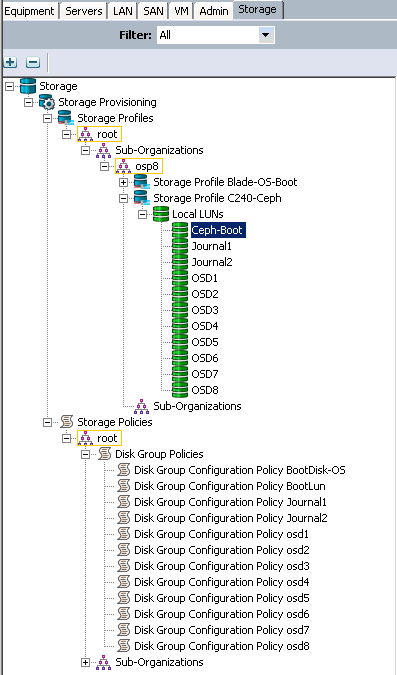Select the OSD3 LUN
The image size is (397, 675).
coord(205,310)
